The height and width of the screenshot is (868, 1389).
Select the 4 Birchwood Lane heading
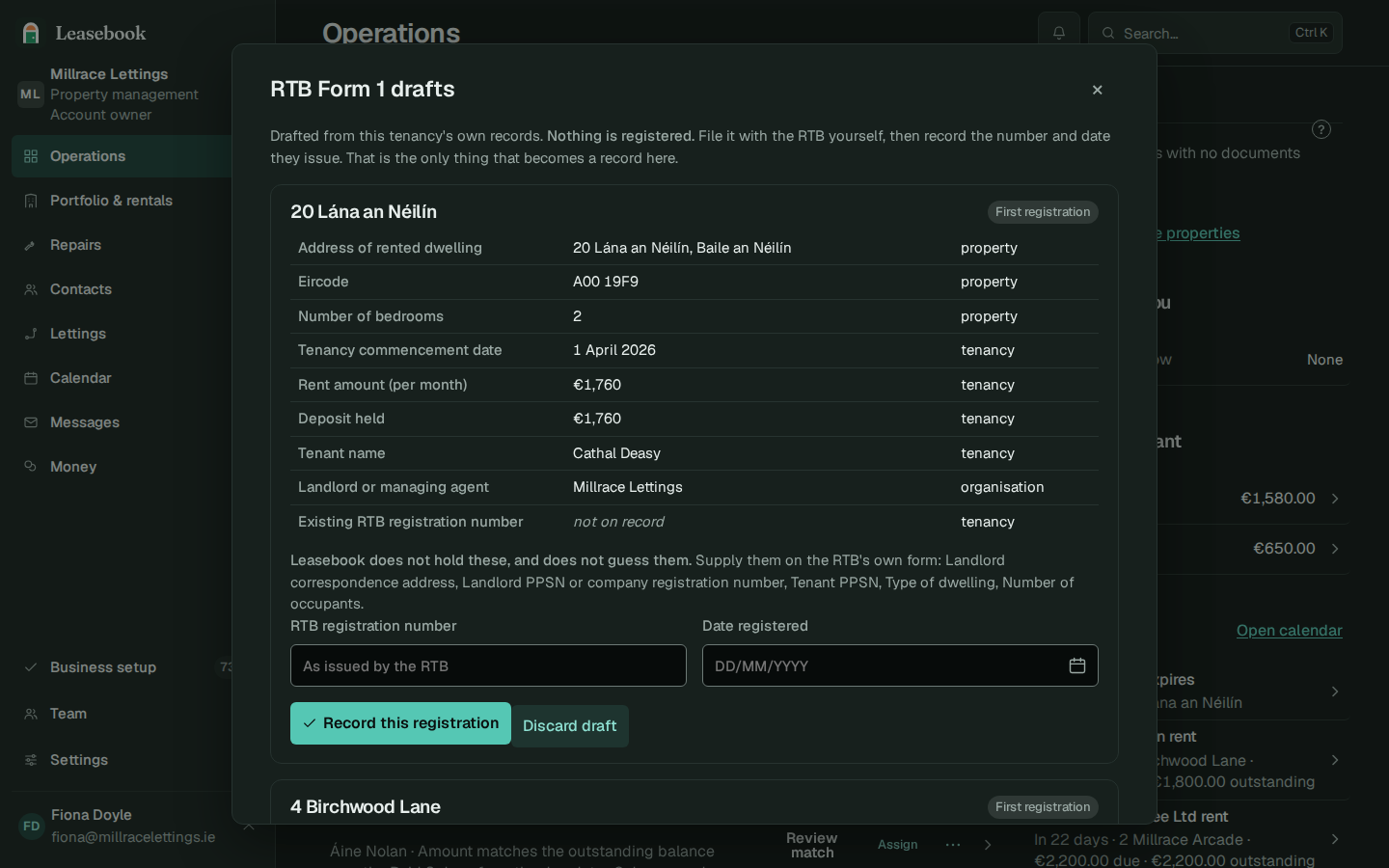[366, 807]
